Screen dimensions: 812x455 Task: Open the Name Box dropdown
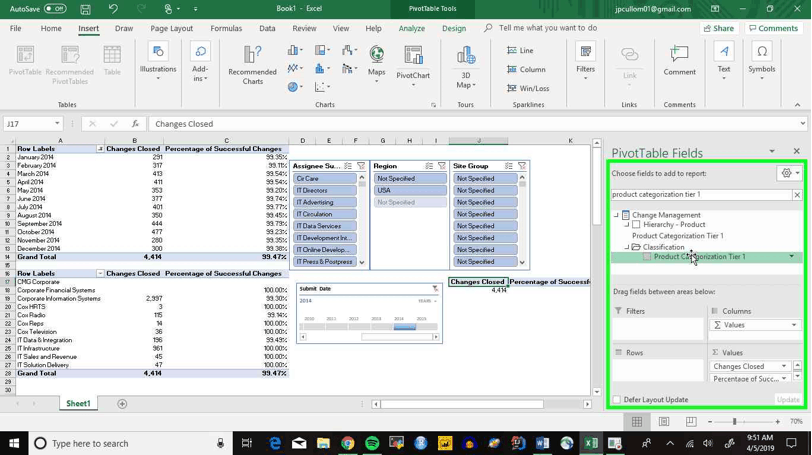(x=57, y=124)
